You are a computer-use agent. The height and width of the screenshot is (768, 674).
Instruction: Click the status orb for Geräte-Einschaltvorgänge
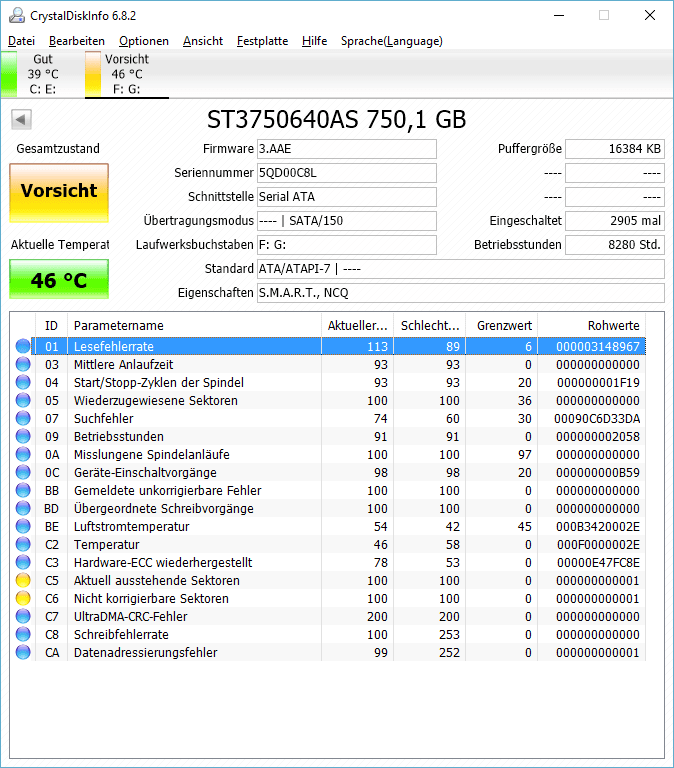pyautogui.click(x=23, y=472)
